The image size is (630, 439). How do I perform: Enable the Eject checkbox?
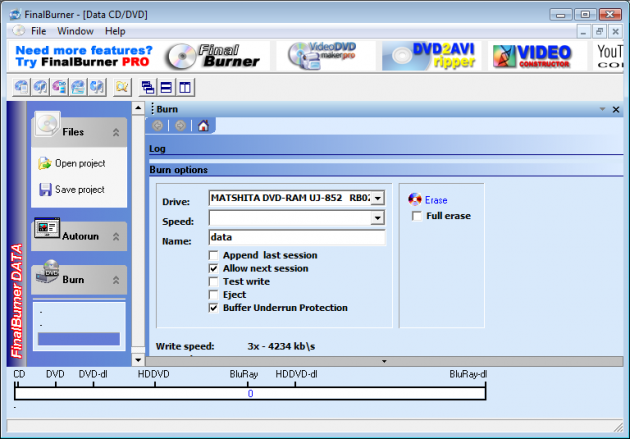tap(213, 295)
